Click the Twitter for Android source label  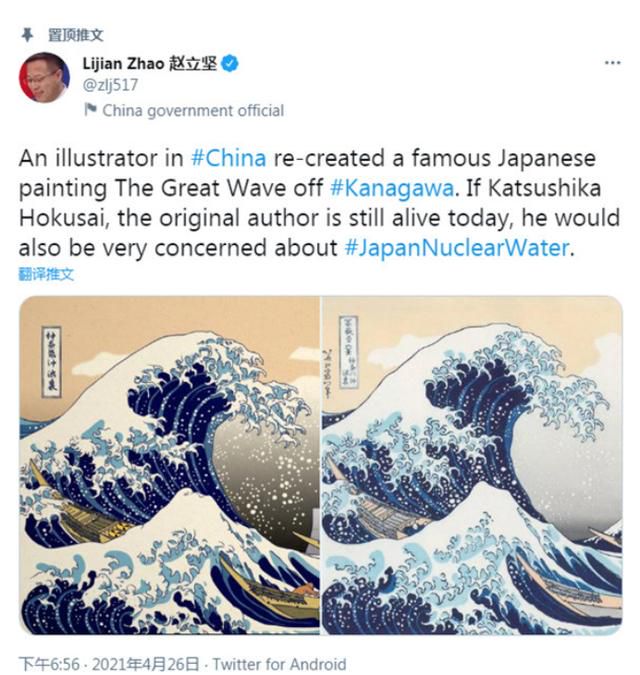[x=279, y=663]
